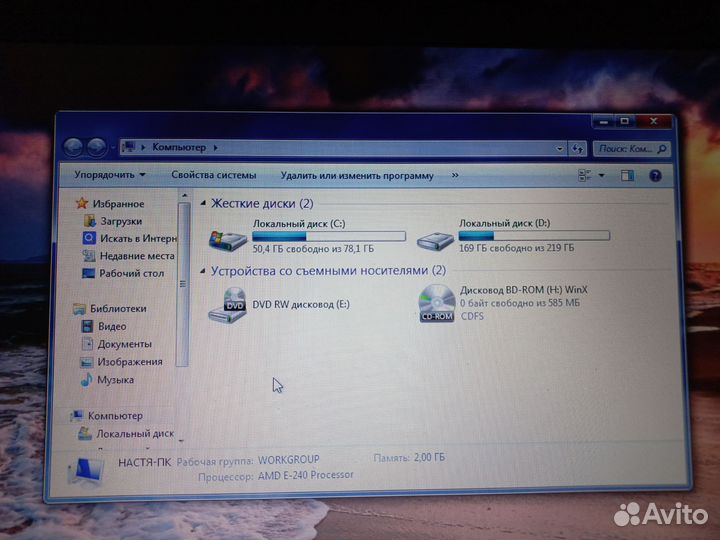Click Удалить или изменить программу
Viewport: 720px width, 540px height.
click(357, 175)
